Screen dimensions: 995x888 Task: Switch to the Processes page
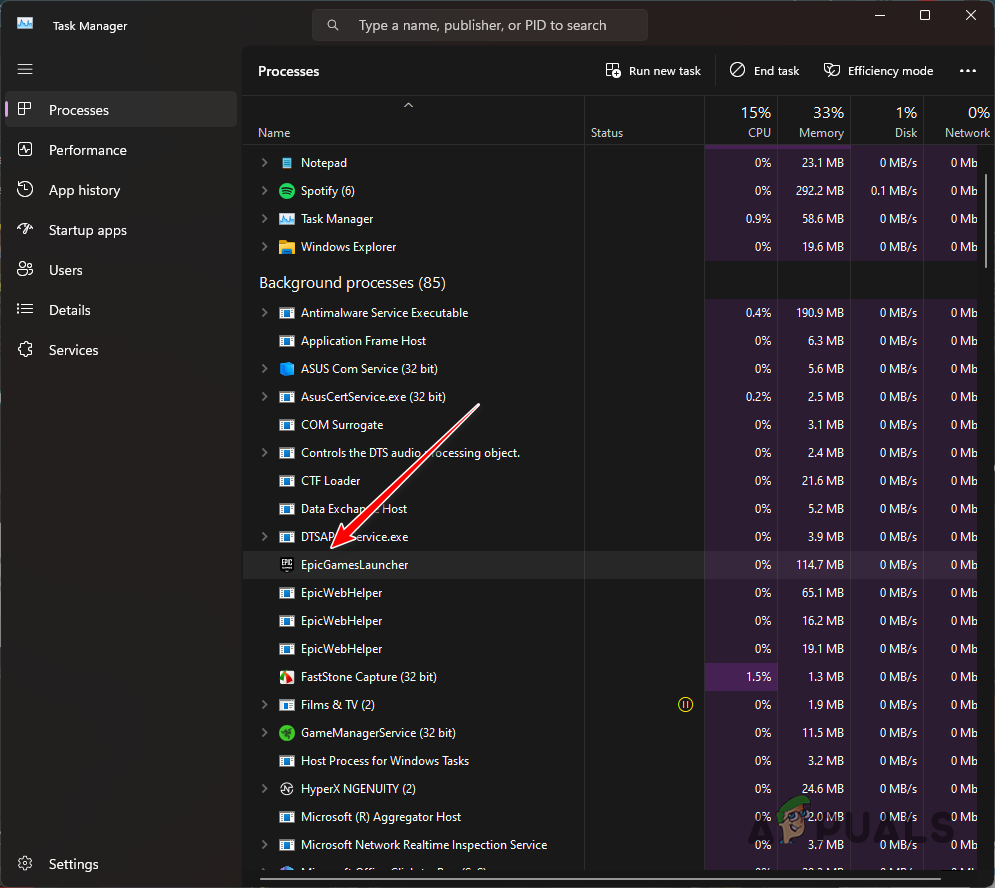pyautogui.click(x=78, y=110)
